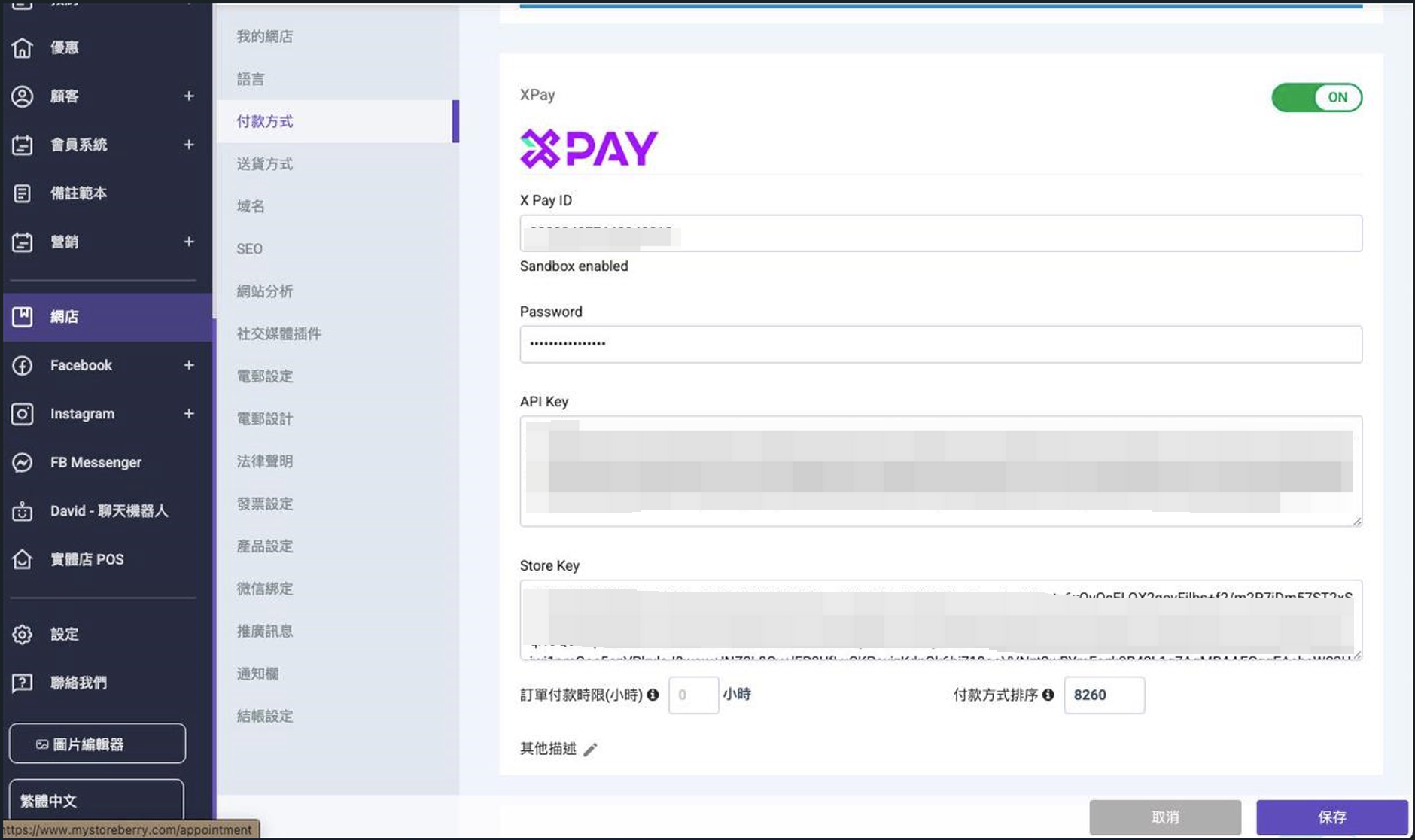Expand the 顧客 customer submenu
The height and width of the screenshot is (840, 1415).
190,96
